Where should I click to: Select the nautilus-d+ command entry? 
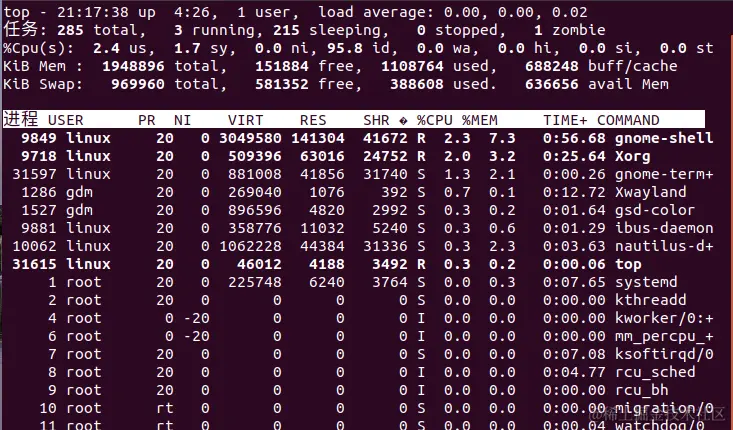664,246
